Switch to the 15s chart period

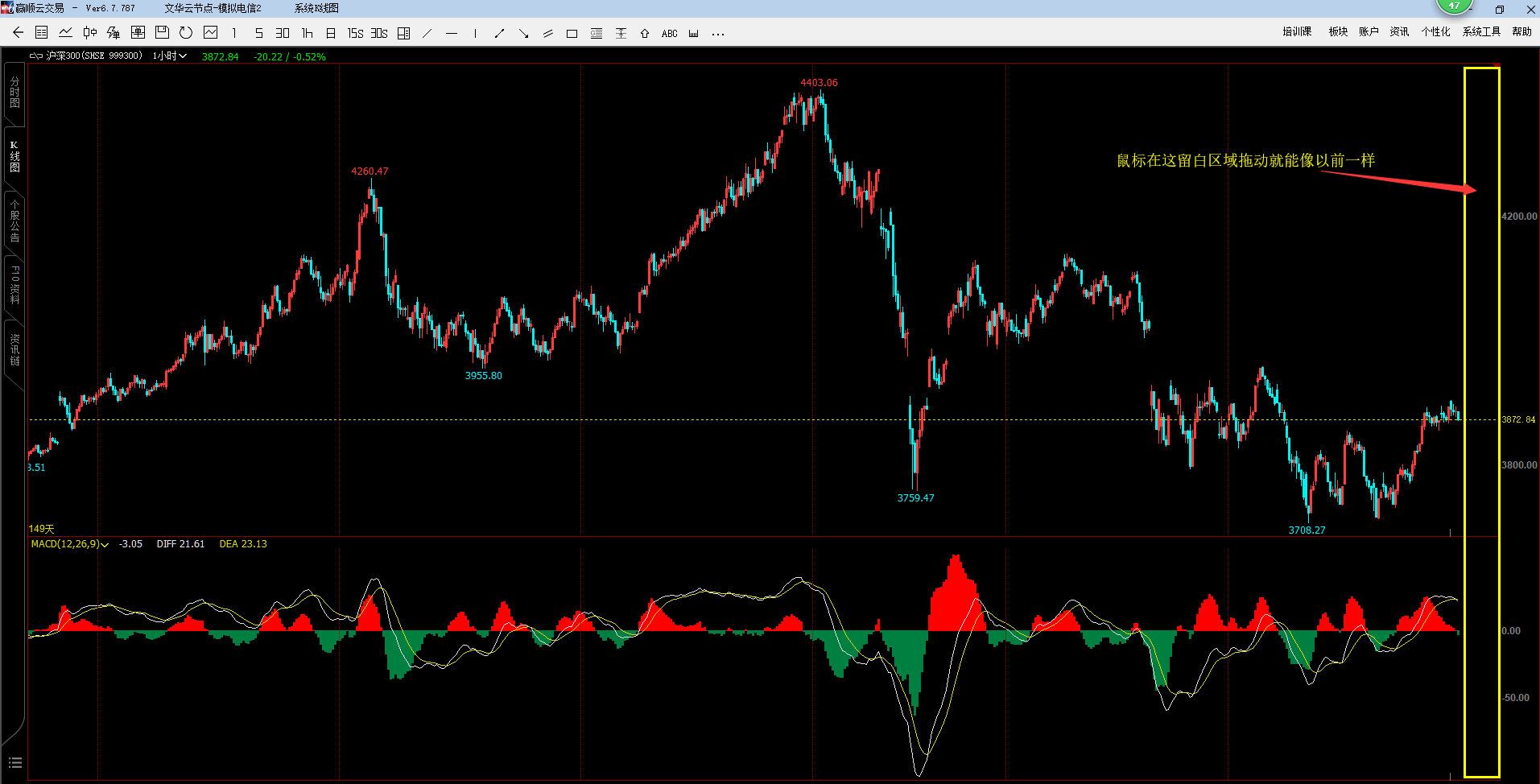click(355, 34)
